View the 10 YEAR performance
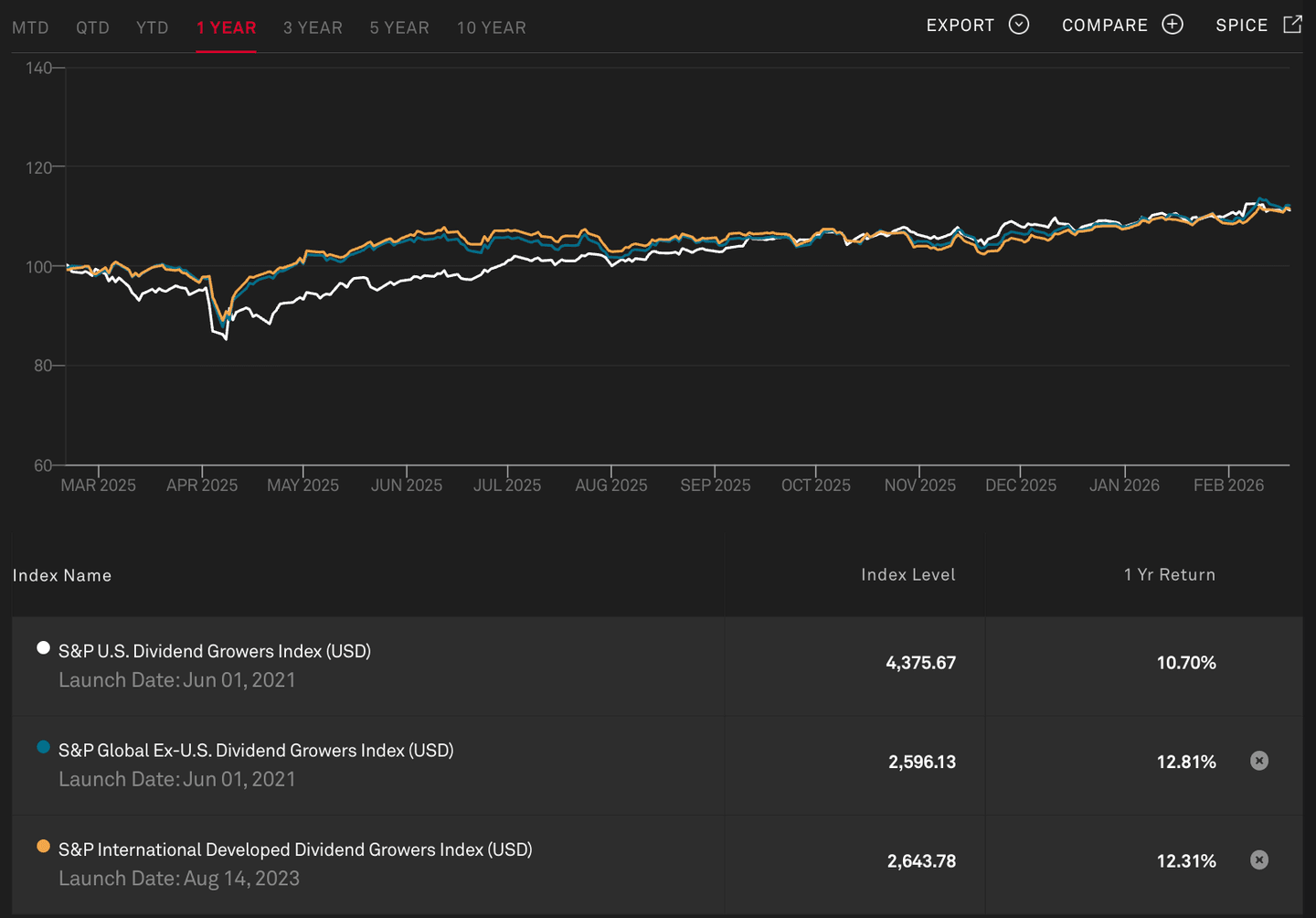 coord(492,27)
